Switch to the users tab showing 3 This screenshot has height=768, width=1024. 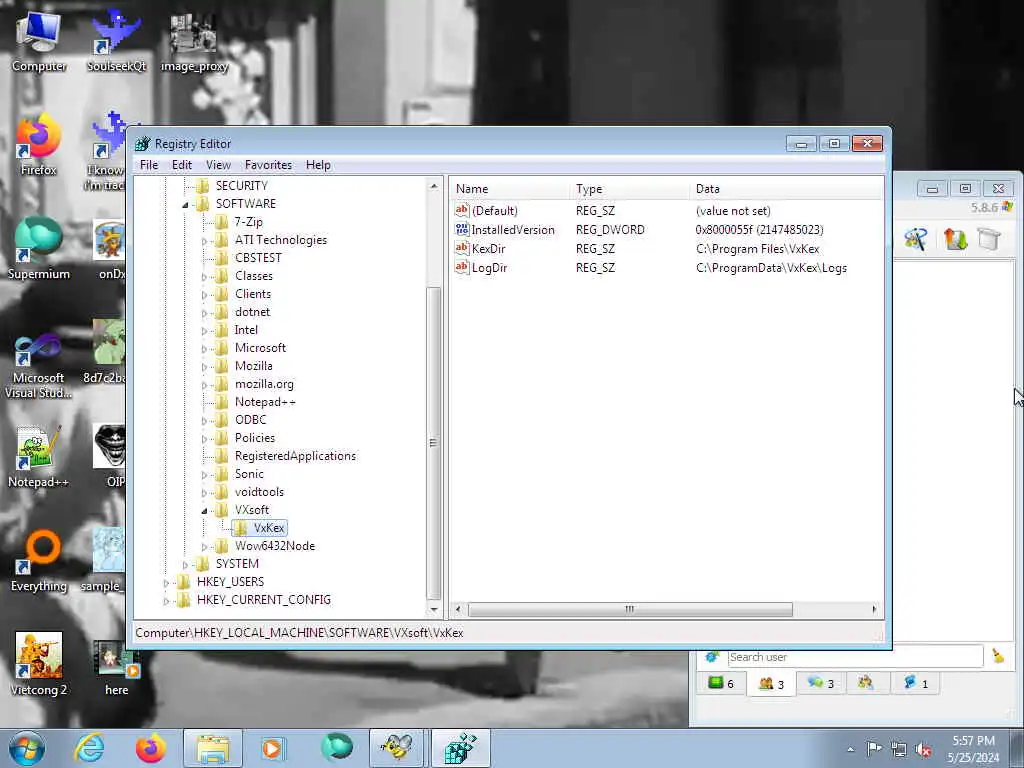point(771,684)
